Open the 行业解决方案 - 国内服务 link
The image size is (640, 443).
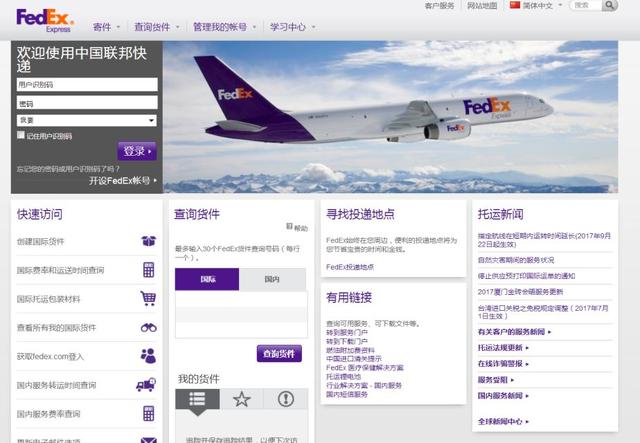coord(364,385)
